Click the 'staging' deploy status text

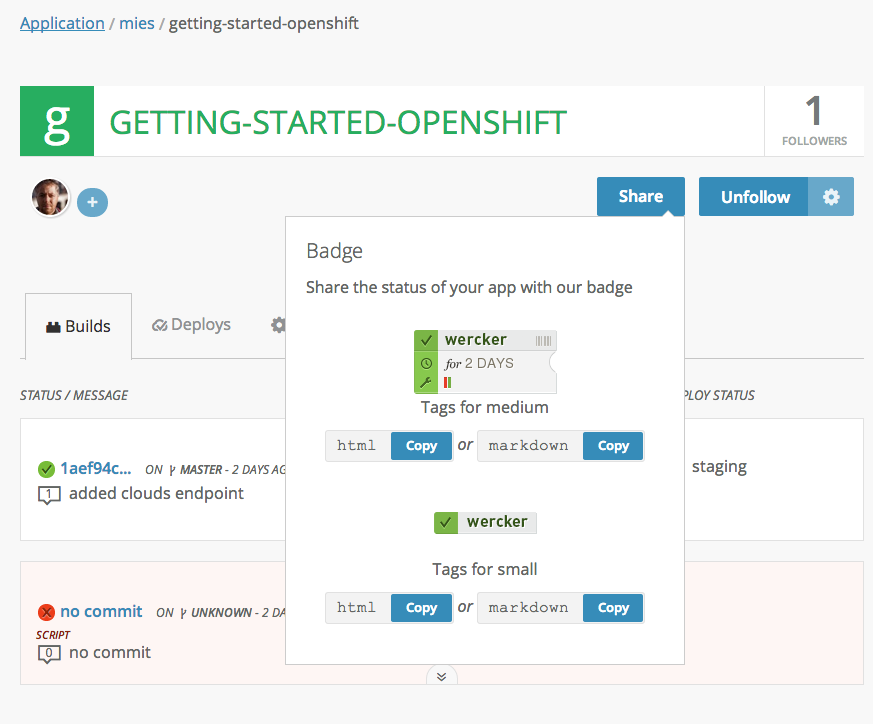[x=719, y=467]
